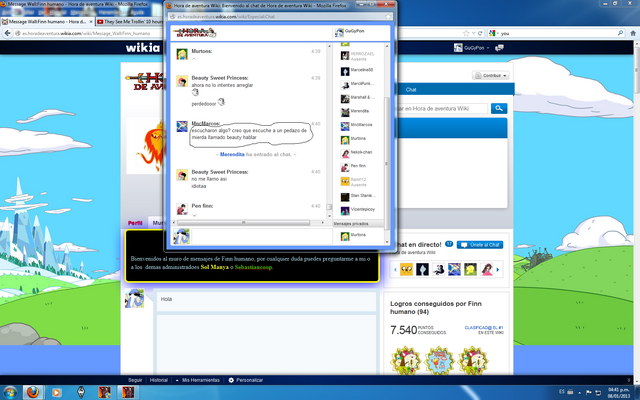Open Historial in the bottom toolbar
This screenshot has width=640, height=400.
159,380
